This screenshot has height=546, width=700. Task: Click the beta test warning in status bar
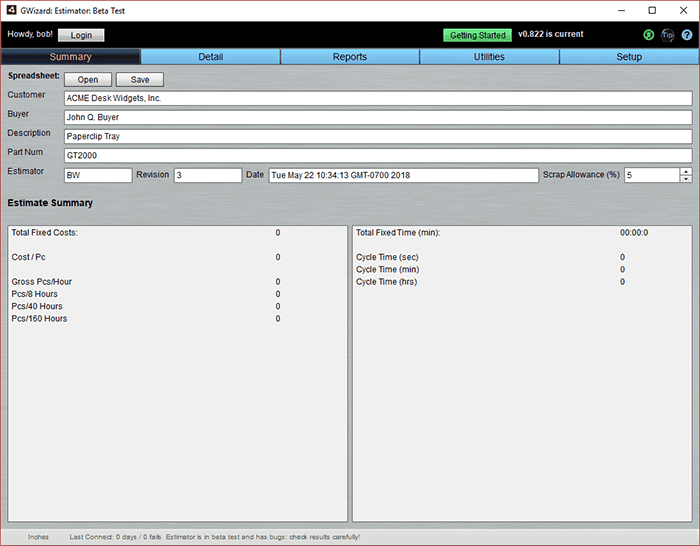click(x=263, y=537)
